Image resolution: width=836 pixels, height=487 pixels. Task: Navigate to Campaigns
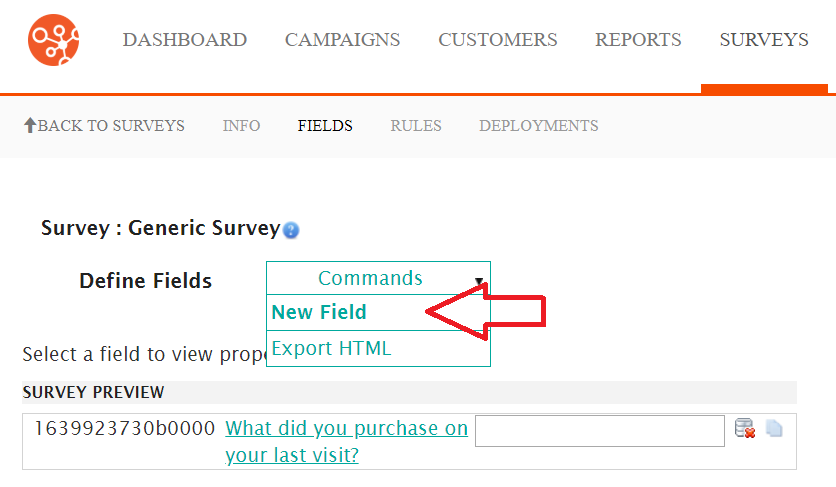pos(342,39)
